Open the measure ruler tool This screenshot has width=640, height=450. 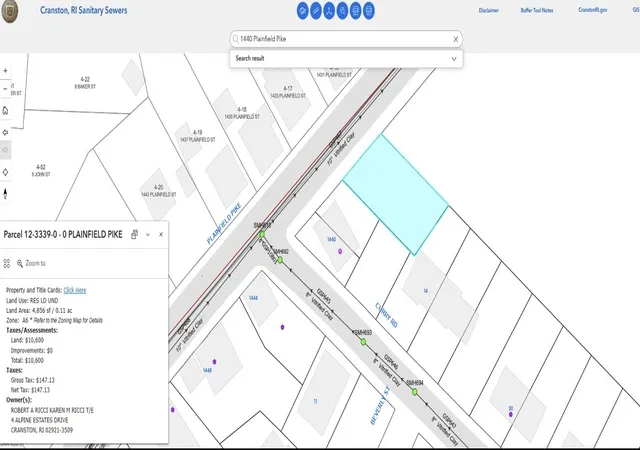pyautogui.click(x=316, y=11)
